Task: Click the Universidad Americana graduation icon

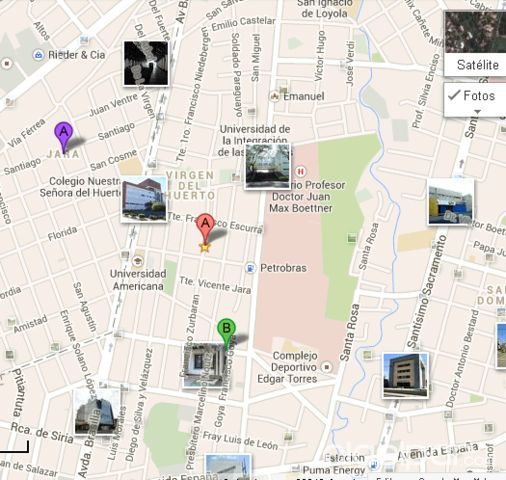Action: pos(137,261)
